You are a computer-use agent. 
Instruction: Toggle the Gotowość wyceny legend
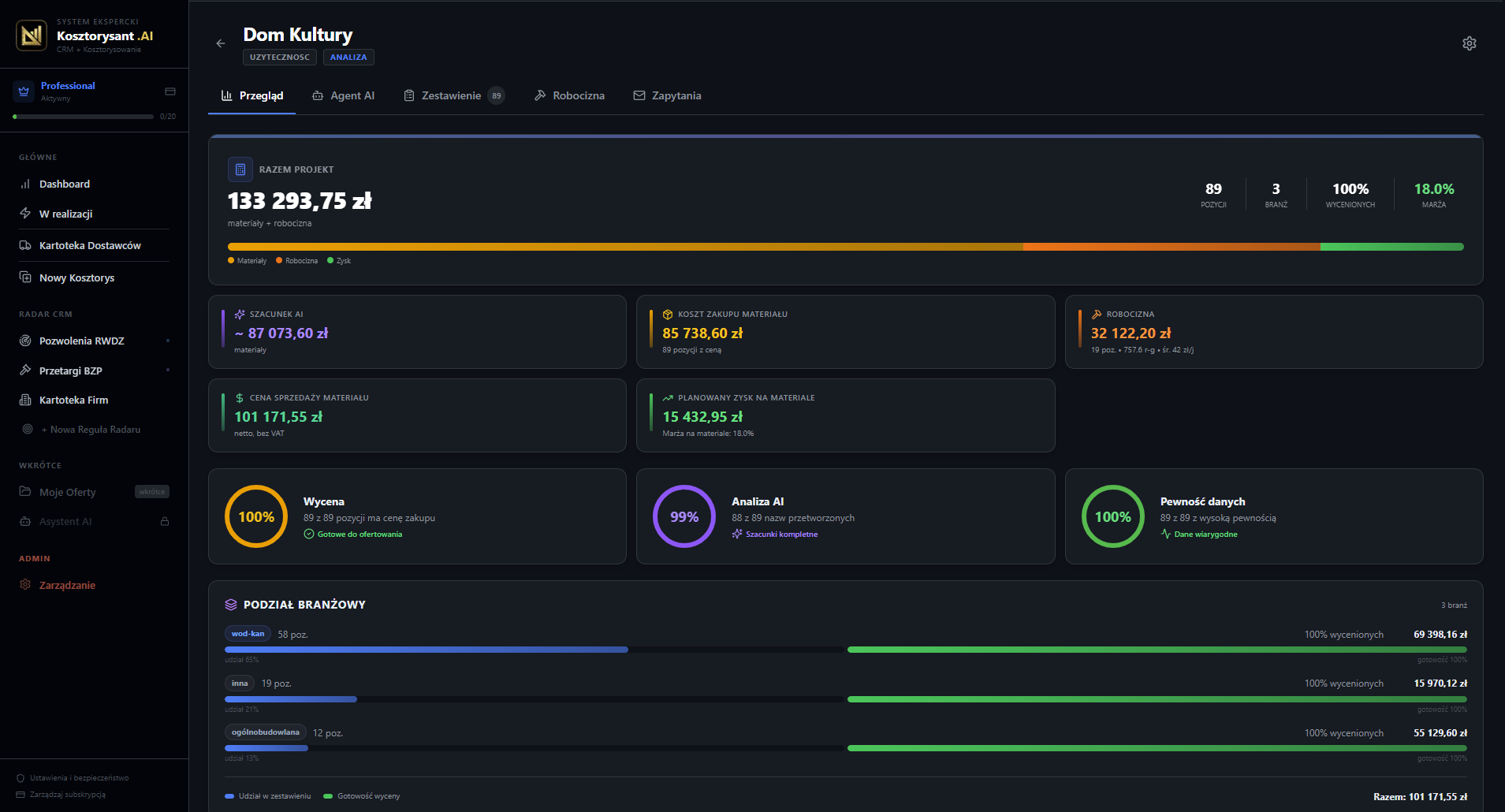tap(361, 795)
